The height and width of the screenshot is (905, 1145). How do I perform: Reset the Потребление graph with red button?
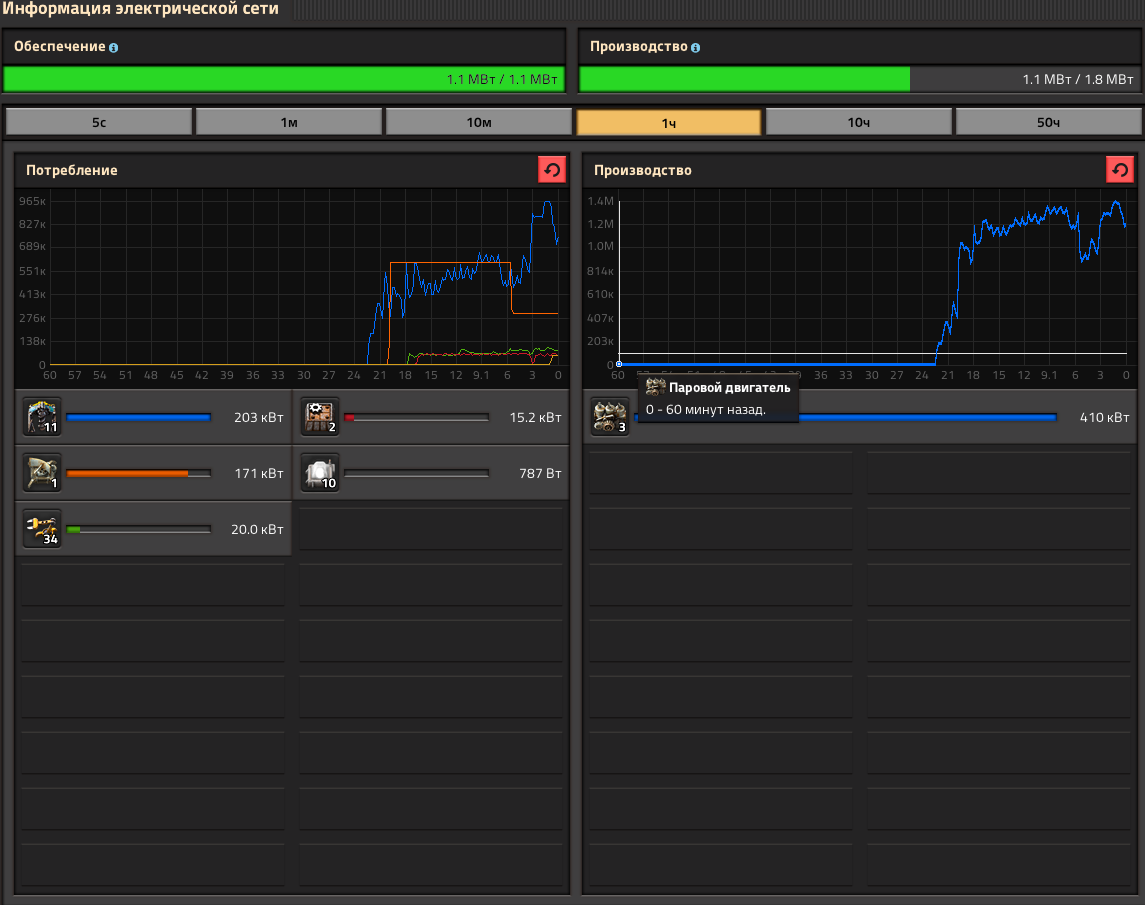tap(552, 169)
